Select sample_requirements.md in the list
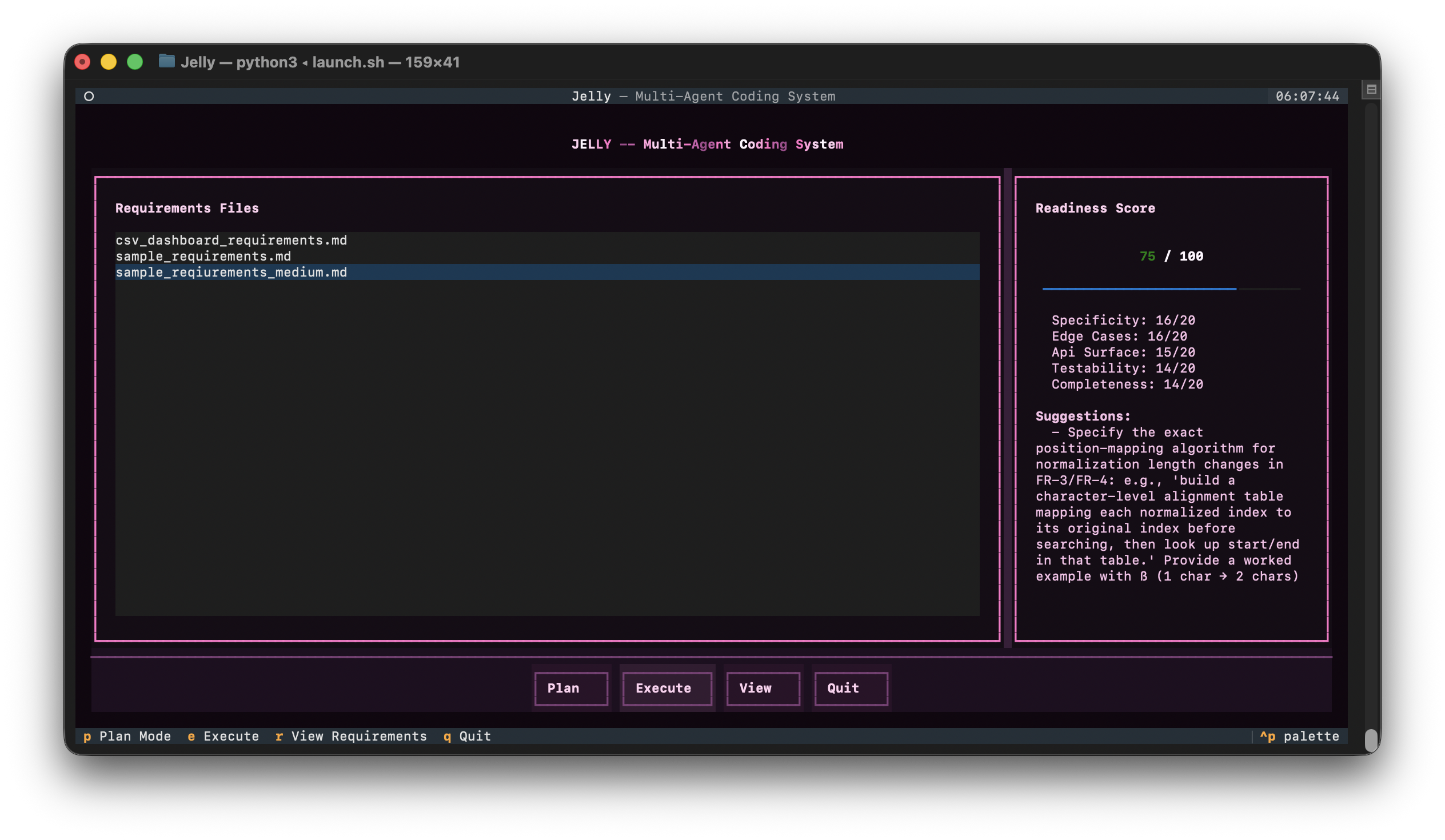 tap(203, 257)
